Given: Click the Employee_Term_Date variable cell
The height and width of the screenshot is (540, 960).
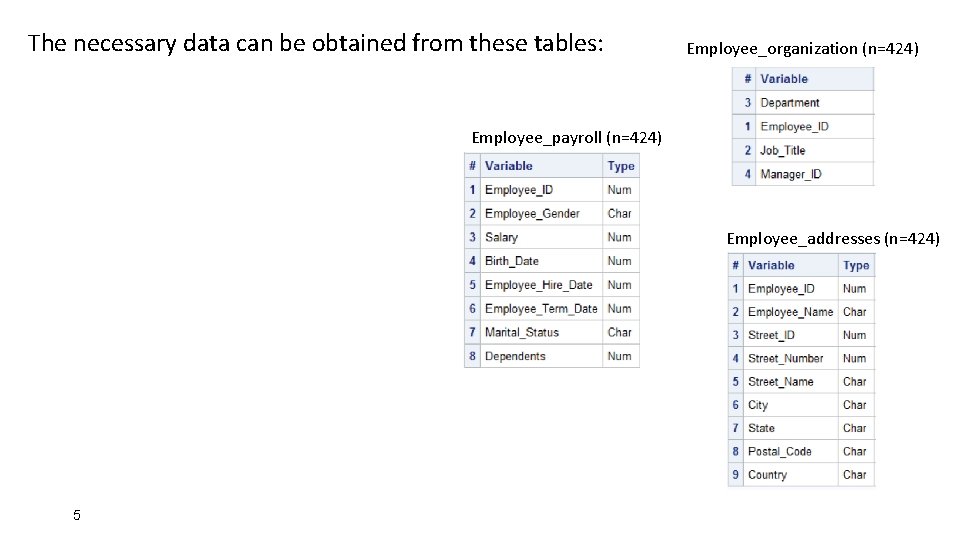Looking at the screenshot, I should coord(540,309).
